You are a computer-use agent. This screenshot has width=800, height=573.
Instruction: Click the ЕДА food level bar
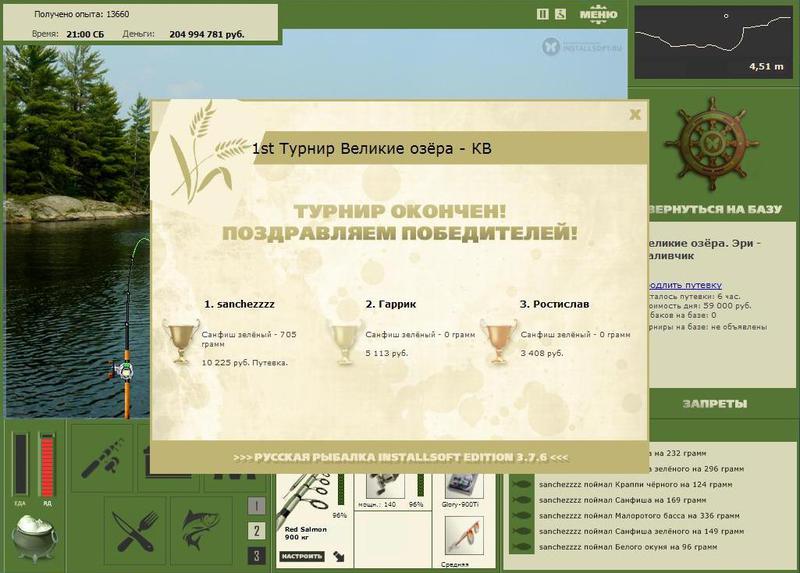coord(21,464)
